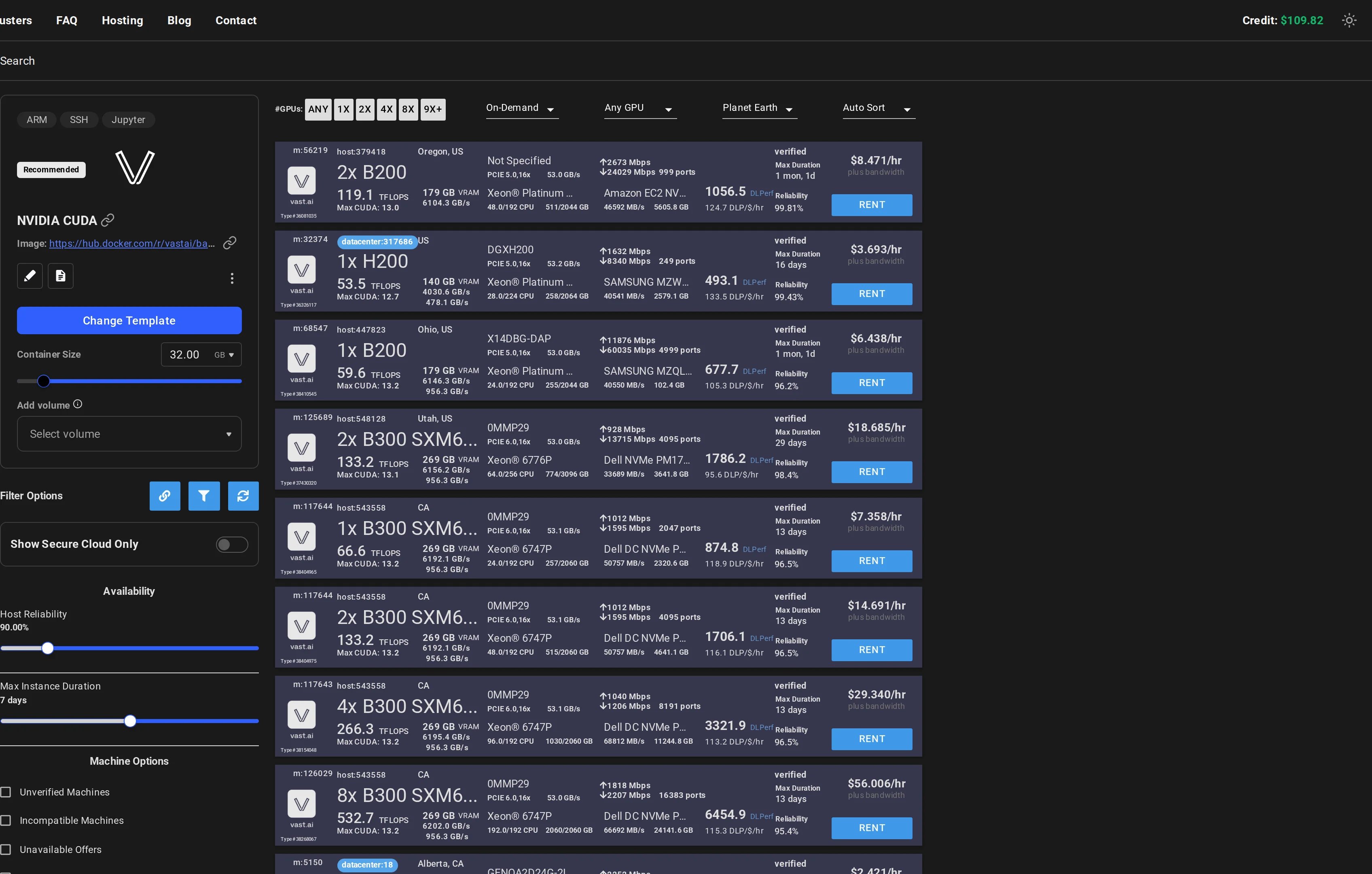Open the On-Demand pricing dropdown
Viewport: 1372px width, 874px height.
(522, 108)
